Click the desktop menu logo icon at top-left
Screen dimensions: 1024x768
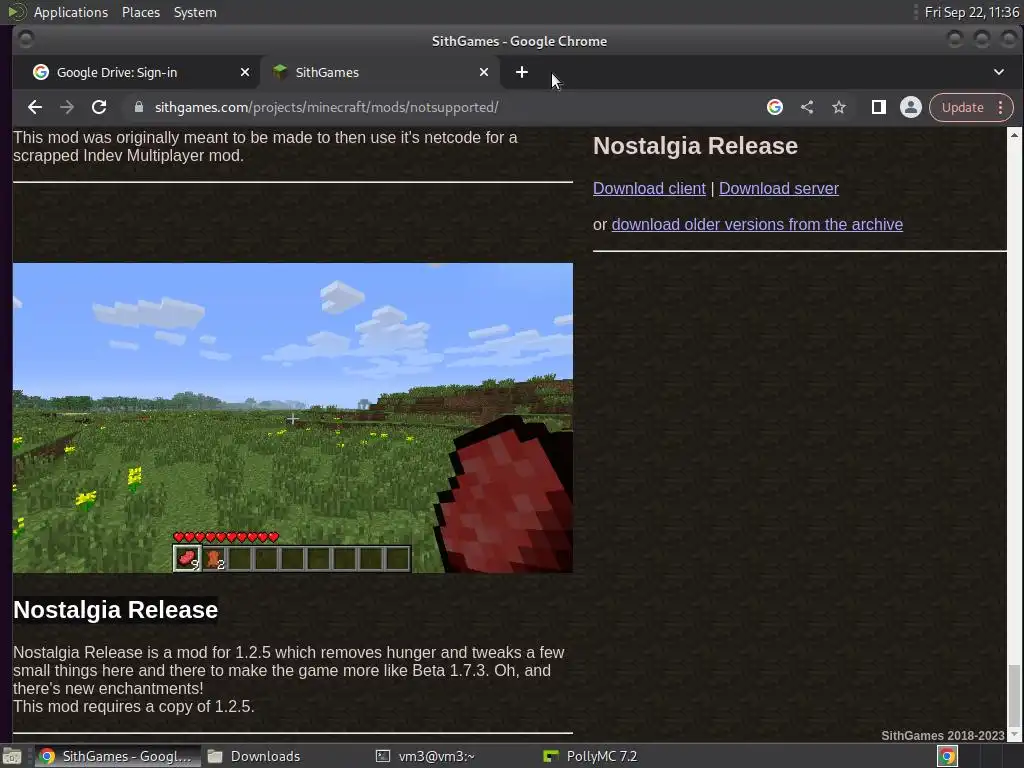(x=15, y=12)
